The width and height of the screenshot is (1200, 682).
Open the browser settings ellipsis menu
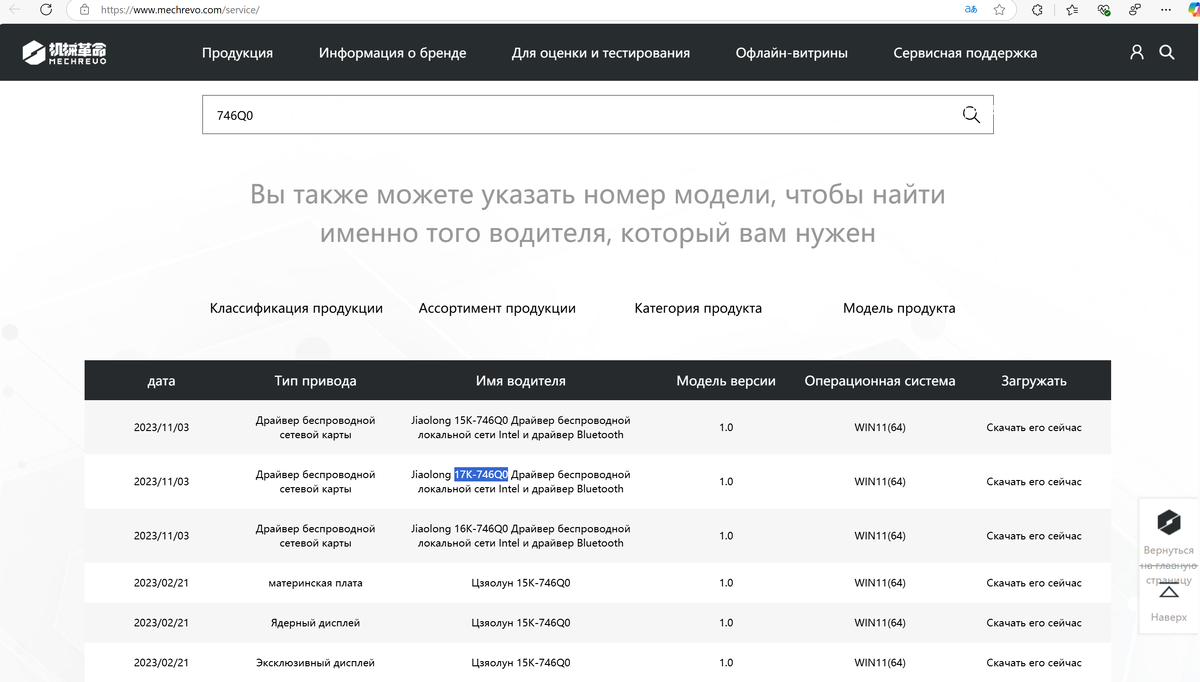tap(1166, 11)
